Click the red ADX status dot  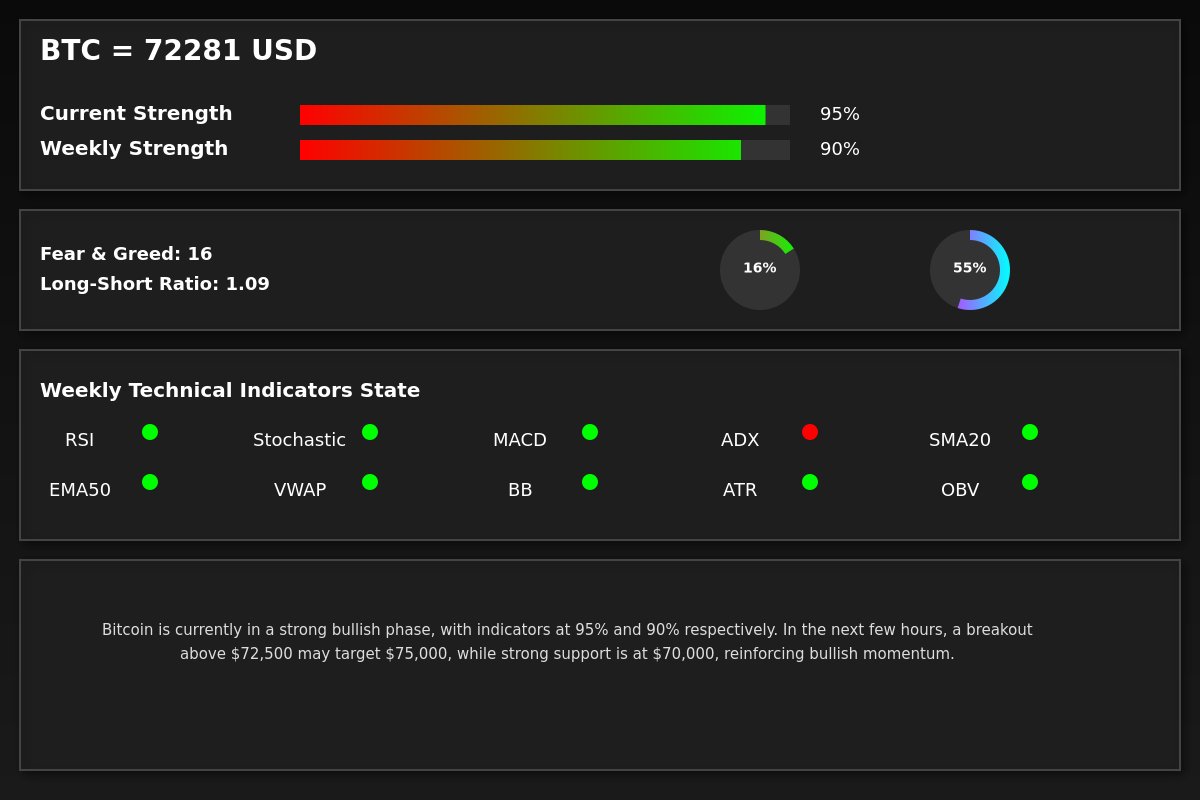[x=810, y=432]
